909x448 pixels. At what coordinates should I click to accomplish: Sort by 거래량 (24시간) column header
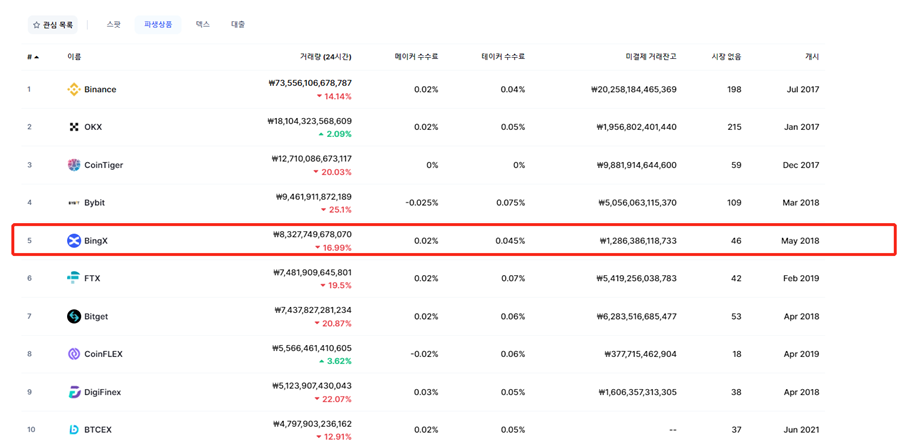[x=325, y=57]
